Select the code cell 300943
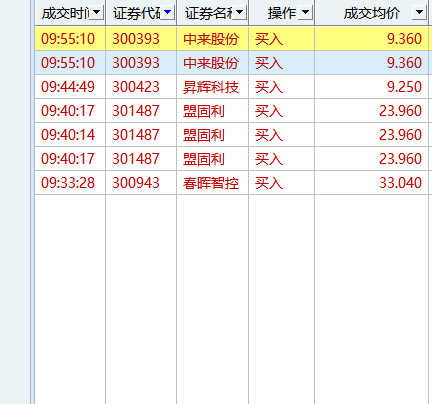 click(136, 183)
